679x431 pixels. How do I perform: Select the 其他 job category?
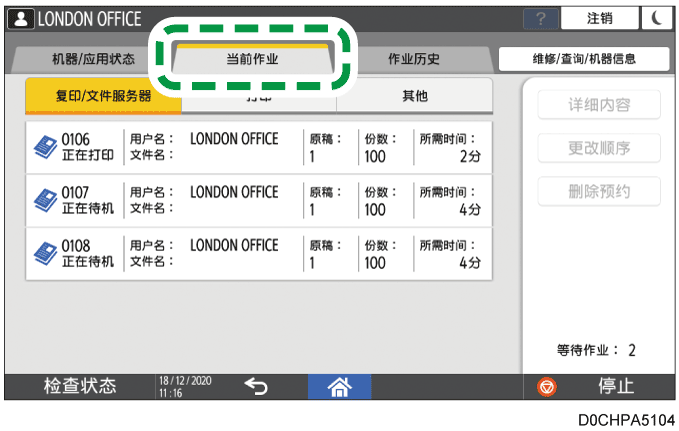413,96
